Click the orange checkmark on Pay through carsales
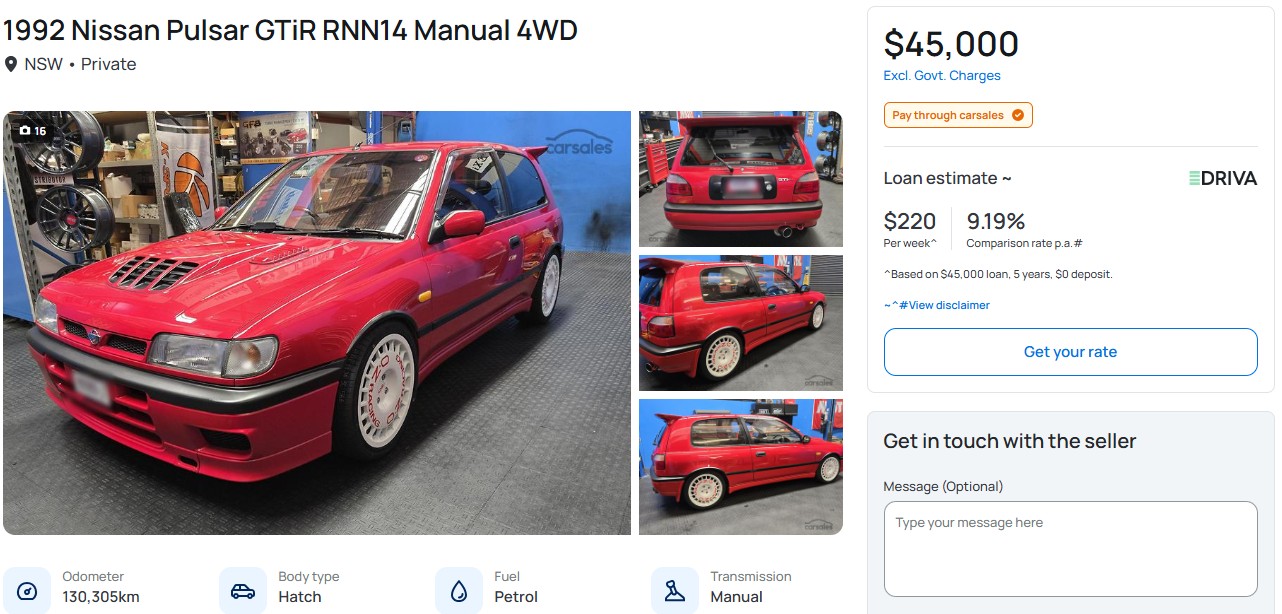Viewport: 1282px width, 614px height. tap(1018, 115)
